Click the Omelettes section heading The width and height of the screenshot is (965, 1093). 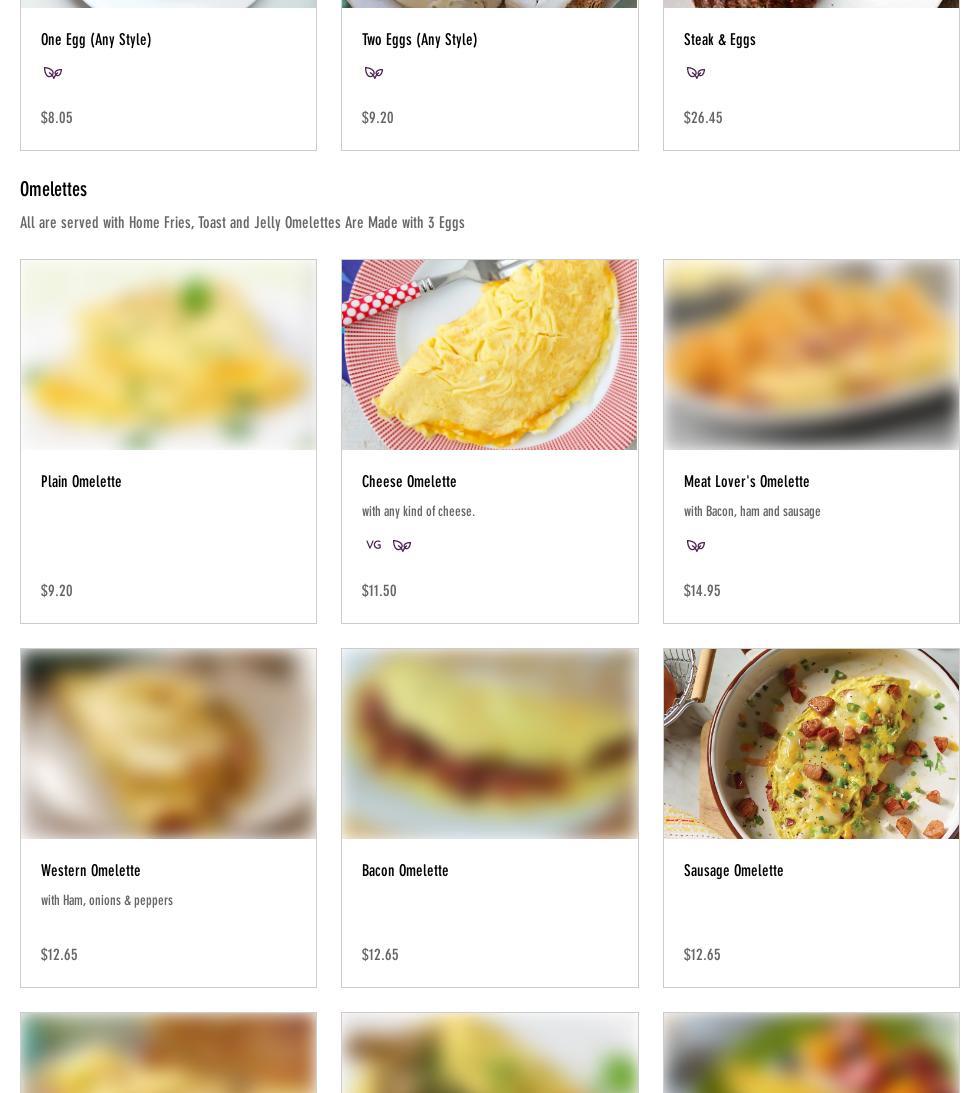54,189
